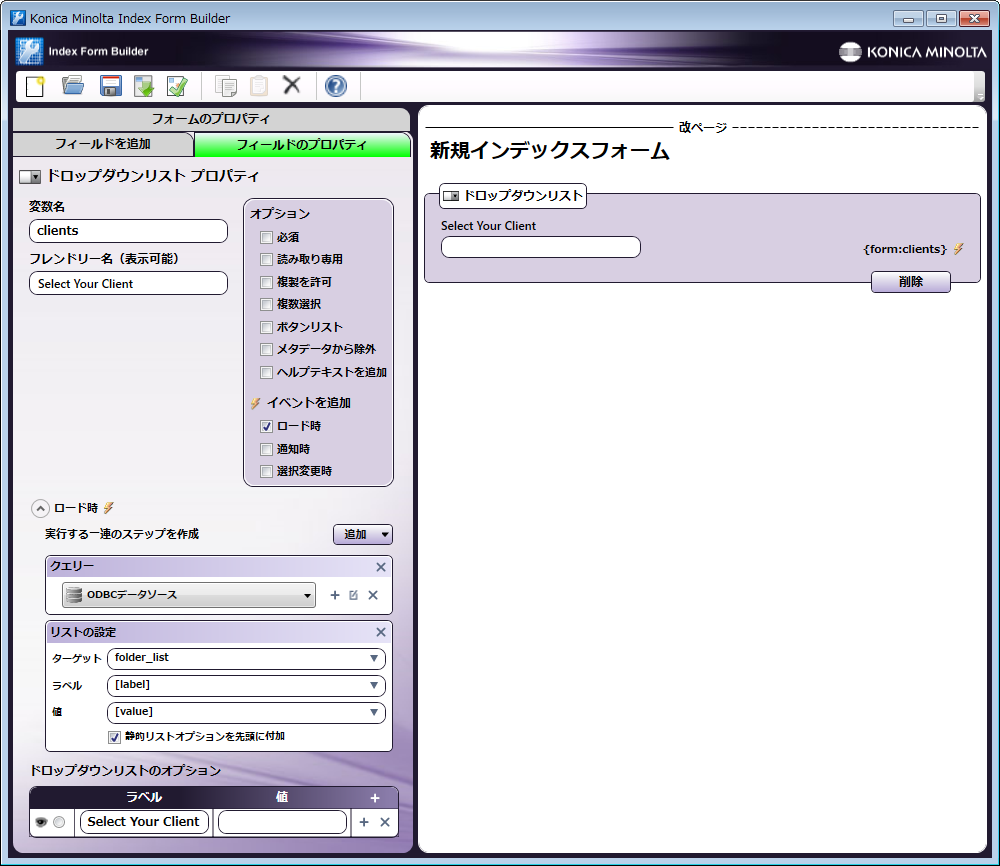
Task: Click the Index Form Builder logo icon
Action: (x=29, y=52)
